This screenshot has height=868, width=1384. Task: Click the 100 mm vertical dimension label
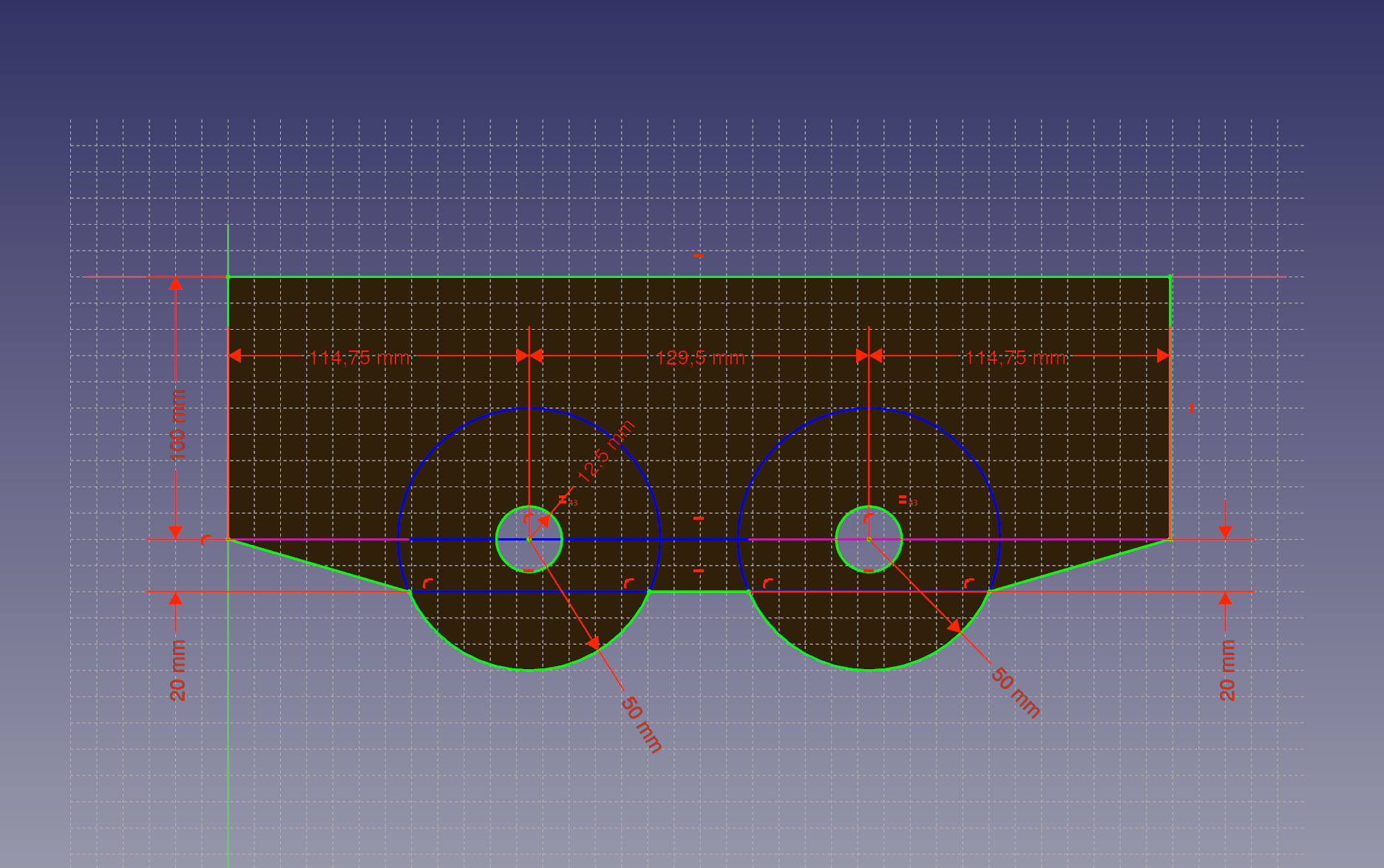point(177,425)
